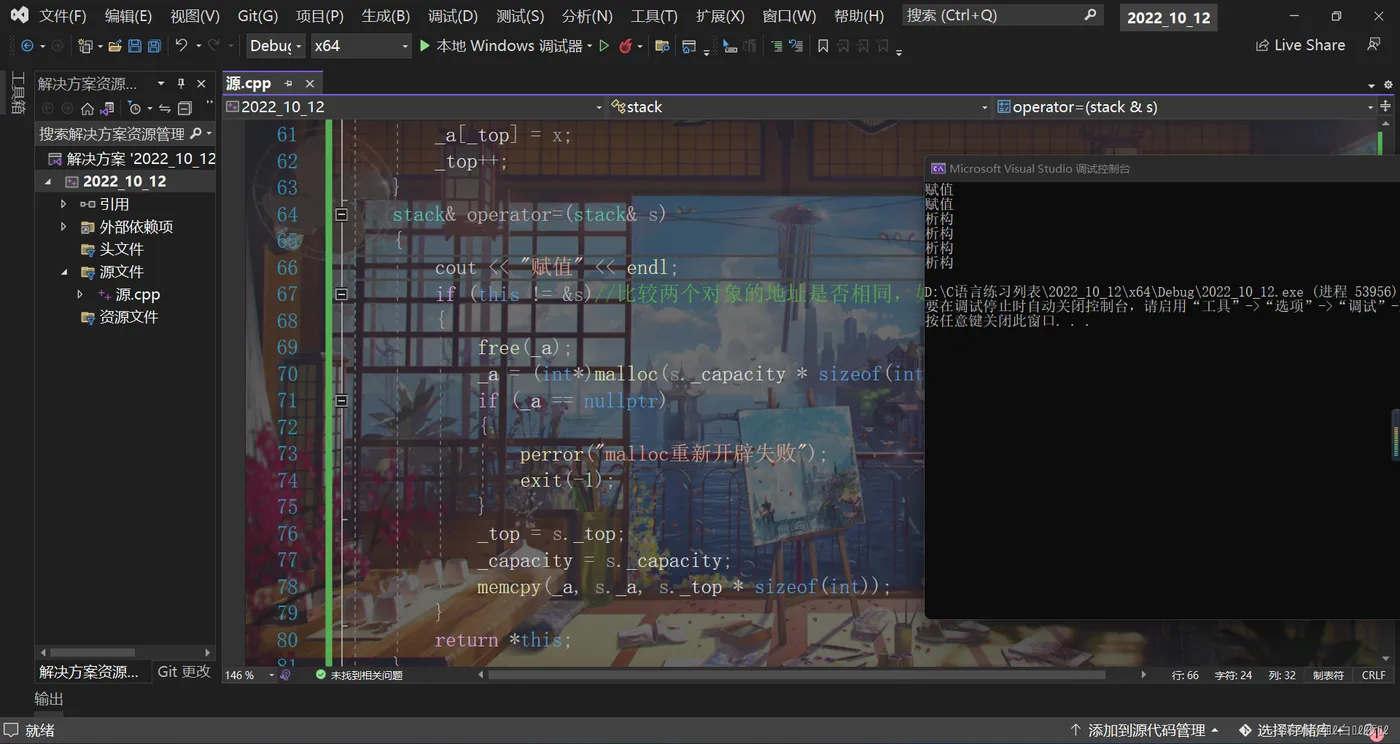The width and height of the screenshot is (1400, 744).
Task: Open the 文件(F) menu
Action: point(63,16)
